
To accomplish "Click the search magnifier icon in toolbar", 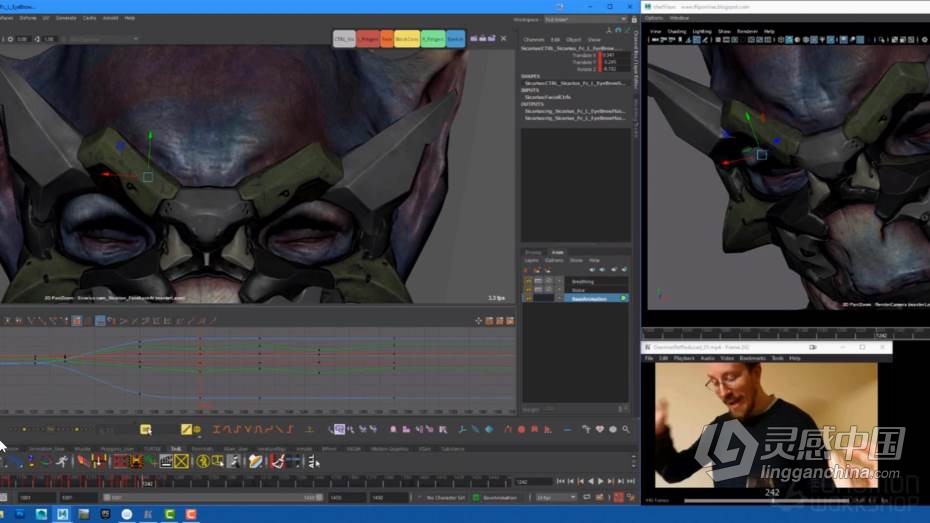I will pyautogui.click(x=626, y=429).
